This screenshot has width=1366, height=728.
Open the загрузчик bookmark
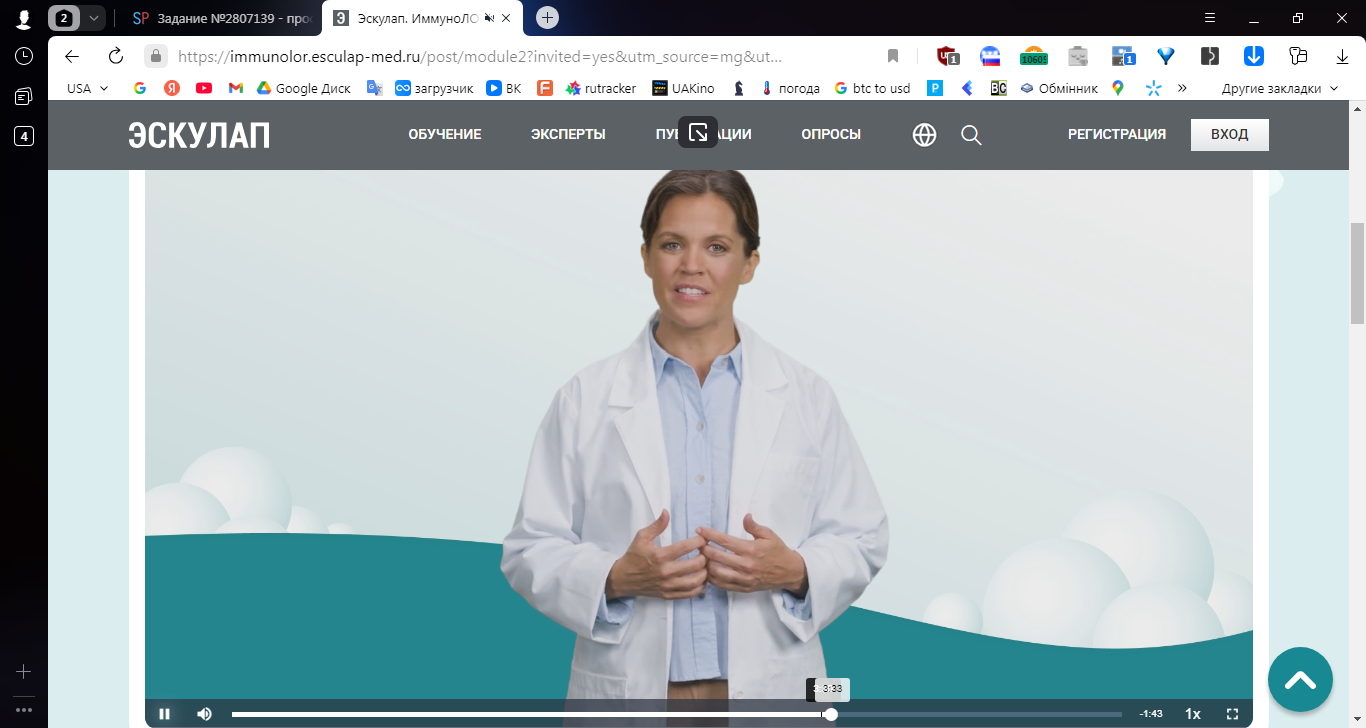(435, 88)
